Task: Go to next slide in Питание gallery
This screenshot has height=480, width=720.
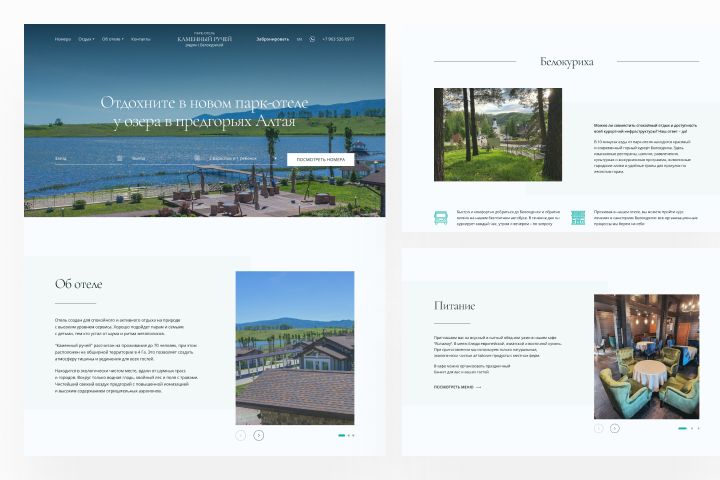Action: [615, 429]
